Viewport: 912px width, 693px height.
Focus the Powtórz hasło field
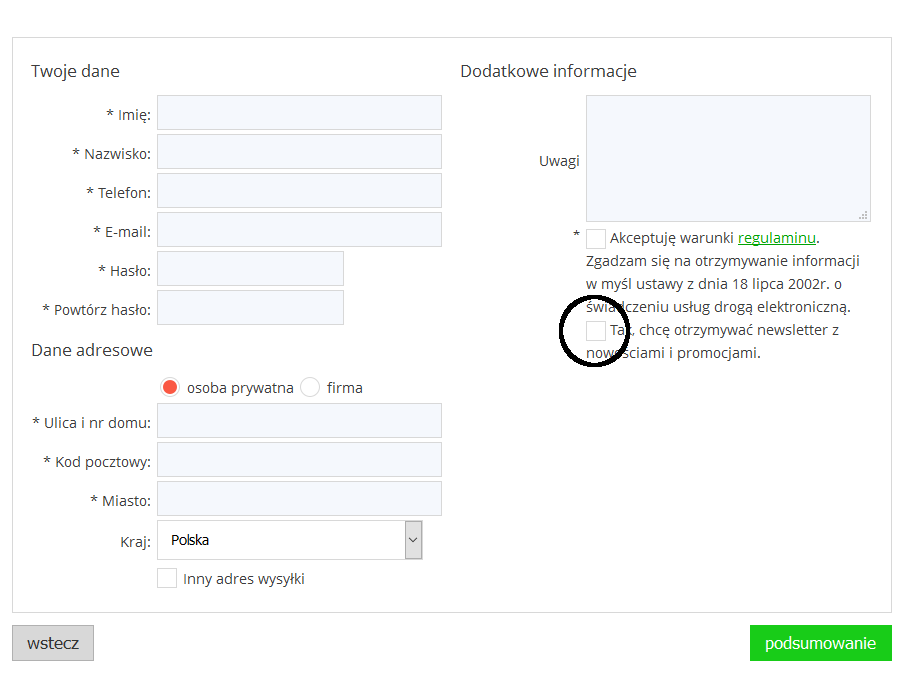click(x=250, y=308)
